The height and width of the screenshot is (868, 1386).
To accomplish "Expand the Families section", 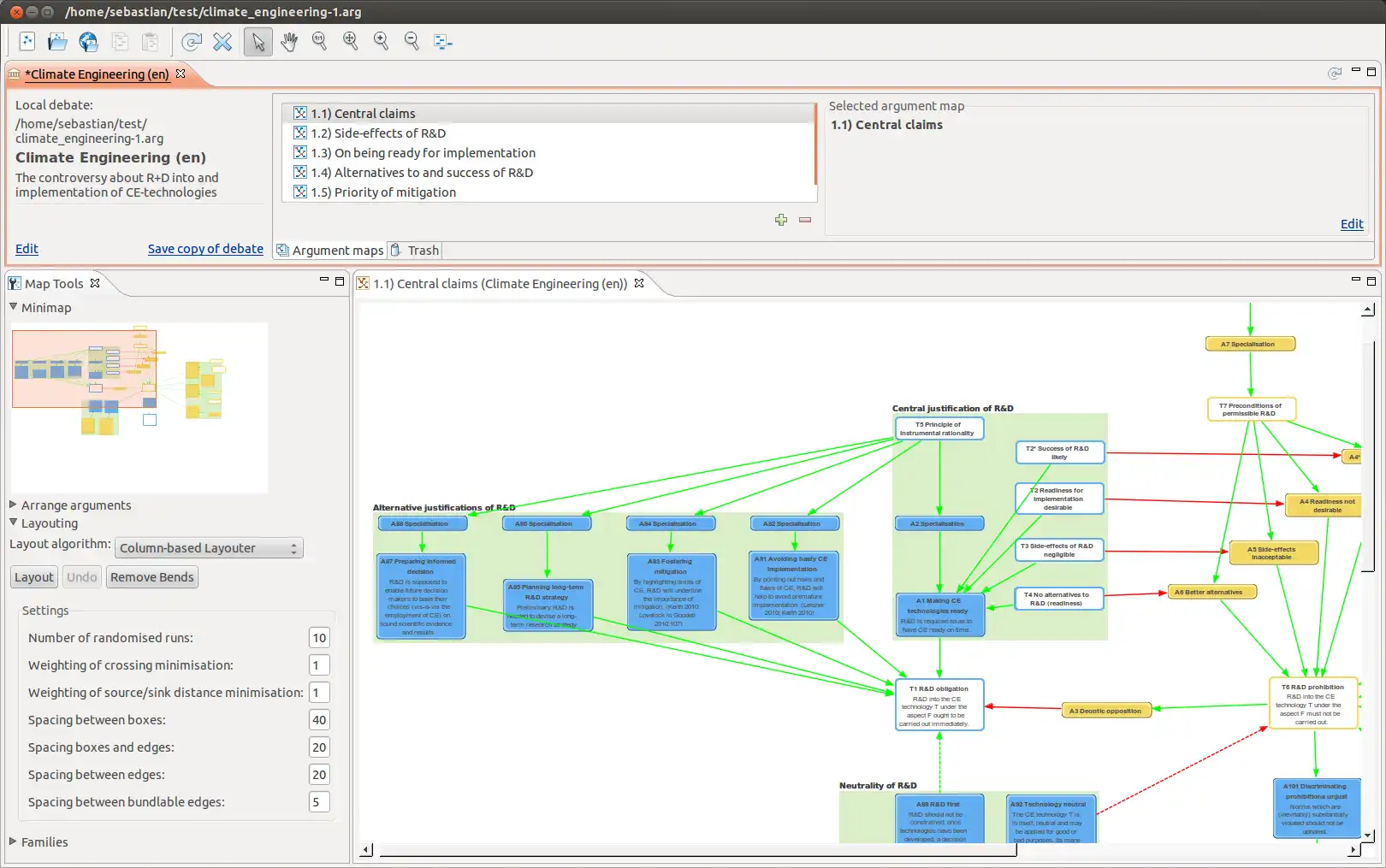I will [44, 842].
